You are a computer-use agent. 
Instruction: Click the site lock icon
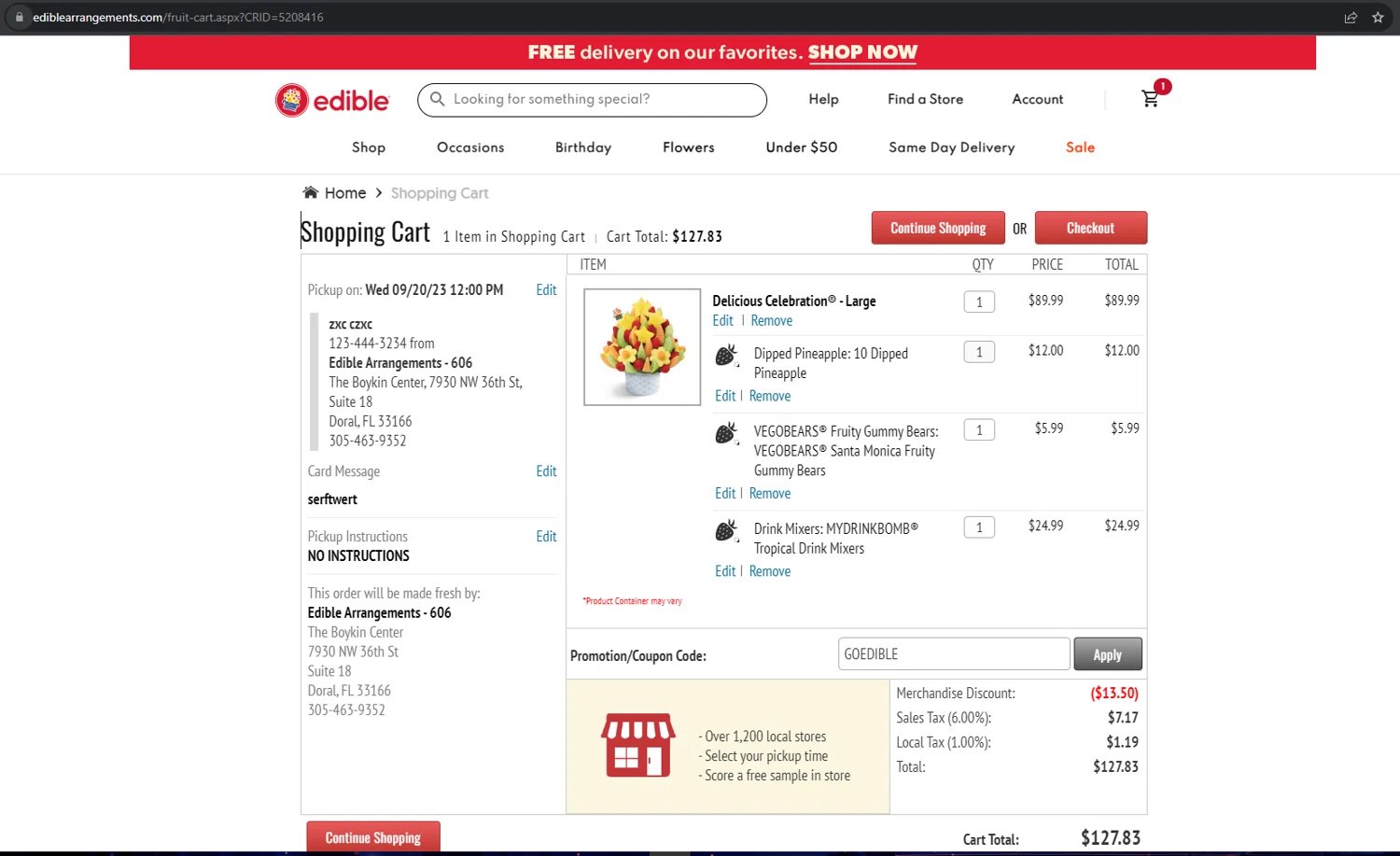19,17
